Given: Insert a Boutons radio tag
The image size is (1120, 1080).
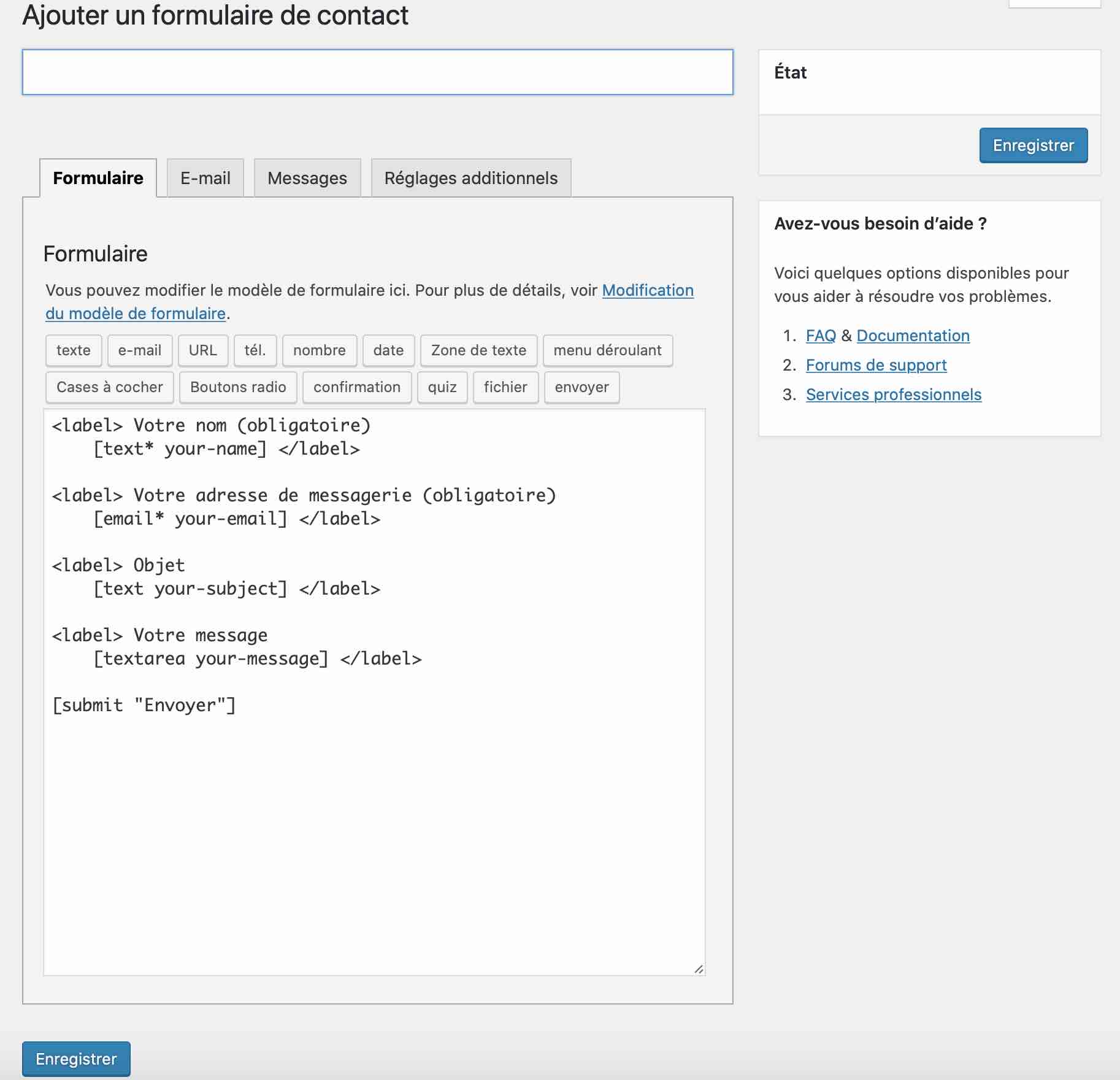Looking at the screenshot, I should point(238,387).
